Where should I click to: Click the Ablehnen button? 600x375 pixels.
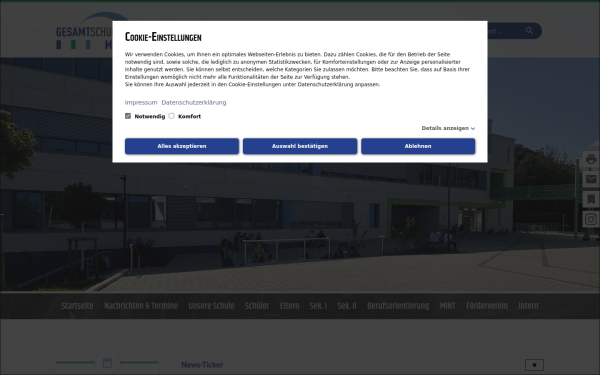(418, 146)
